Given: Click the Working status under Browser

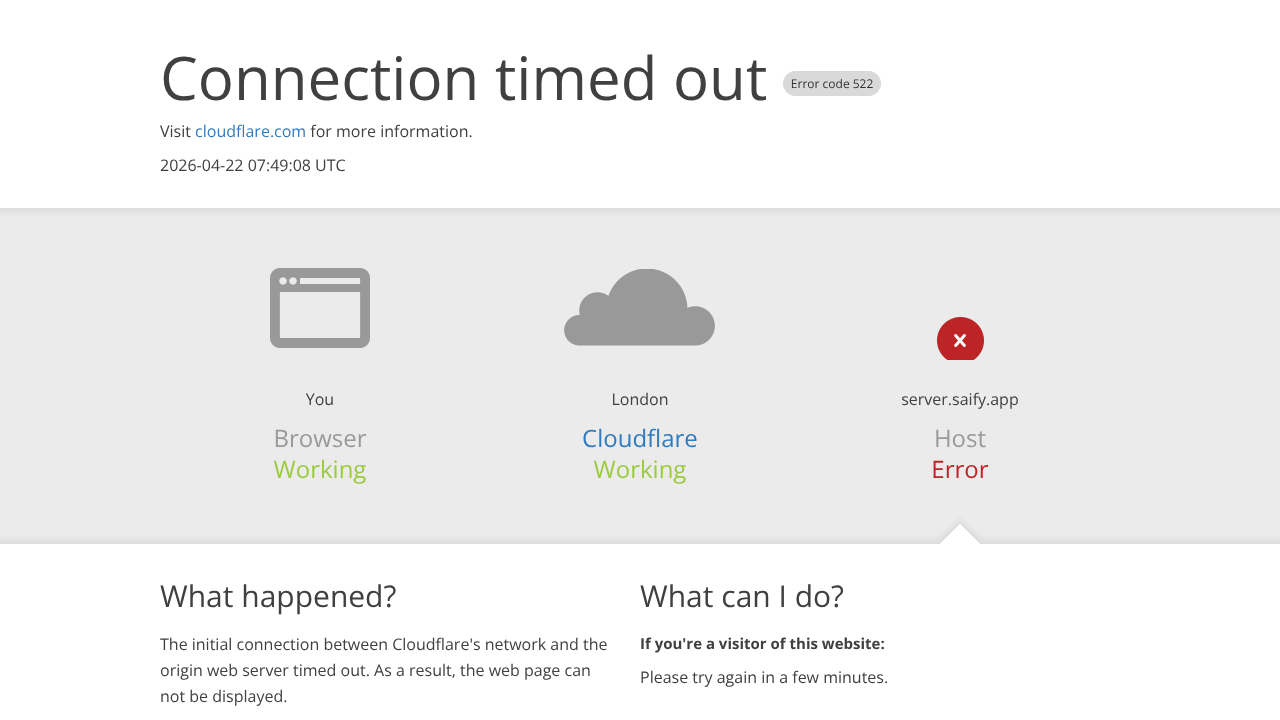Looking at the screenshot, I should point(320,469).
